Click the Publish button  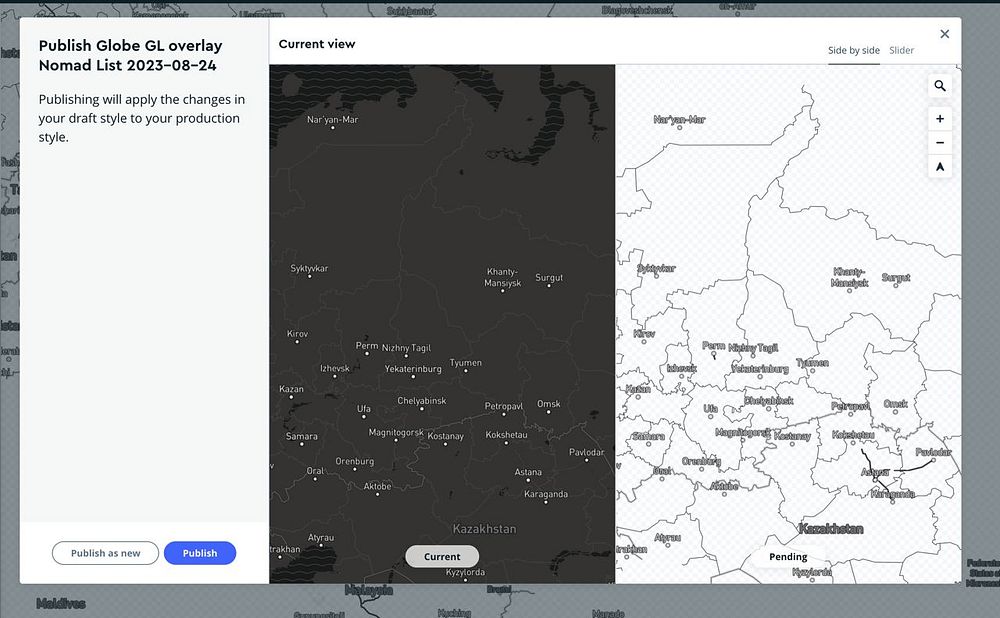[200, 553]
